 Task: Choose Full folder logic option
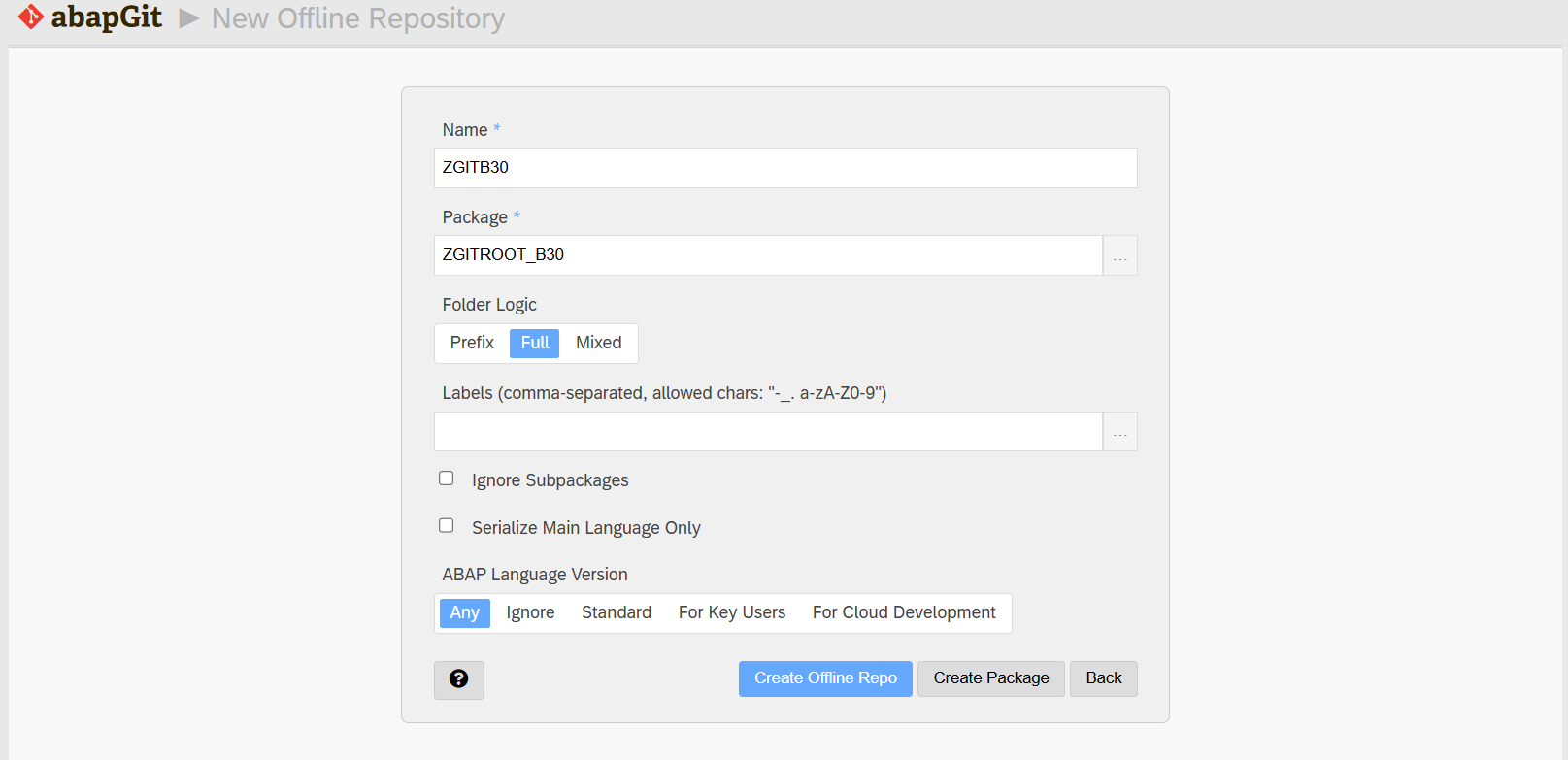click(x=534, y=343)
